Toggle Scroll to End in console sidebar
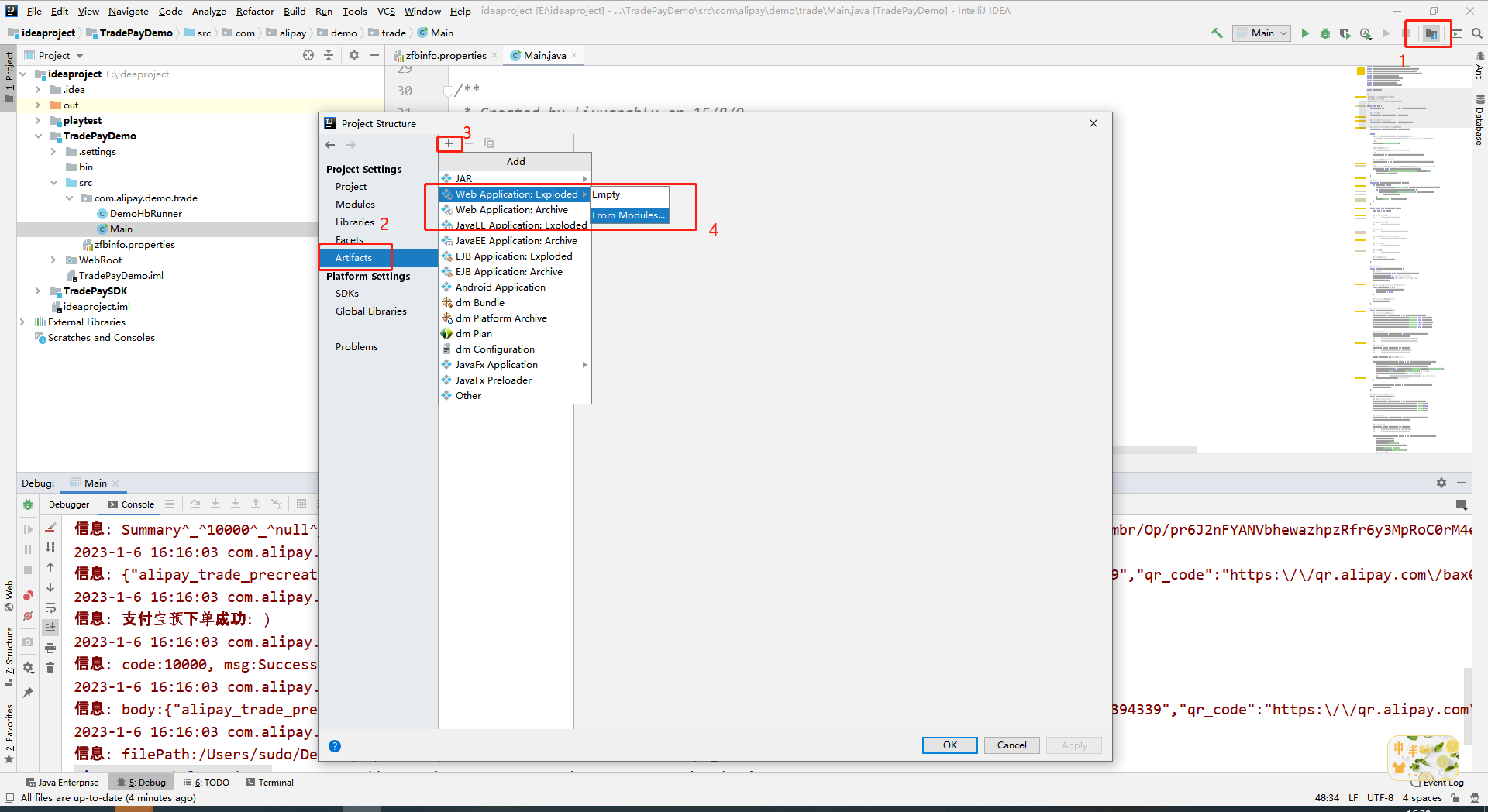The height and width of the screenshot is (812, 1488). click(x=50, y=627)
